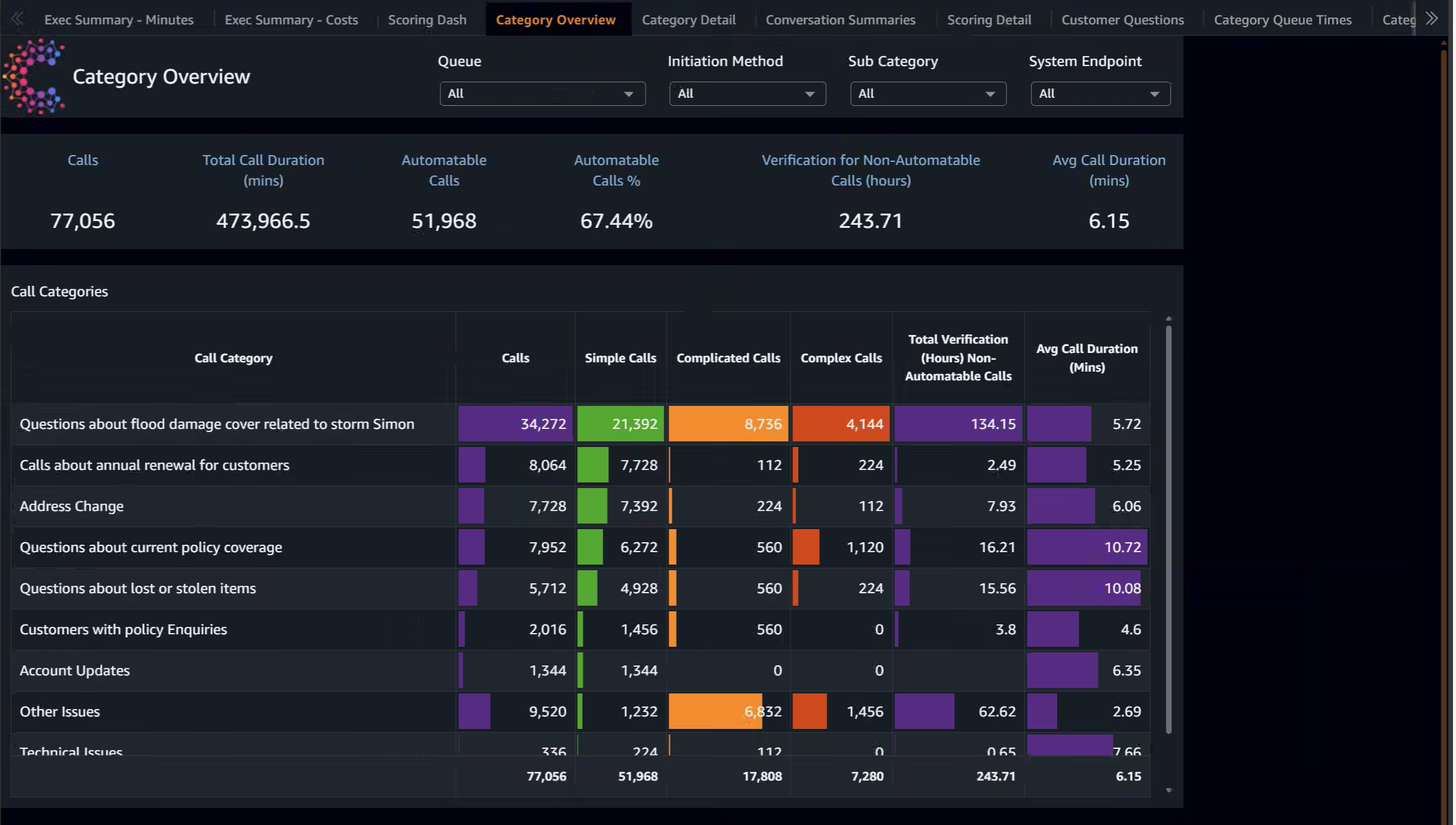The width and height of the screenshot is (1456, 825).
Task: Click the Complex Calls column header
Action: click(x=841, y=358)
